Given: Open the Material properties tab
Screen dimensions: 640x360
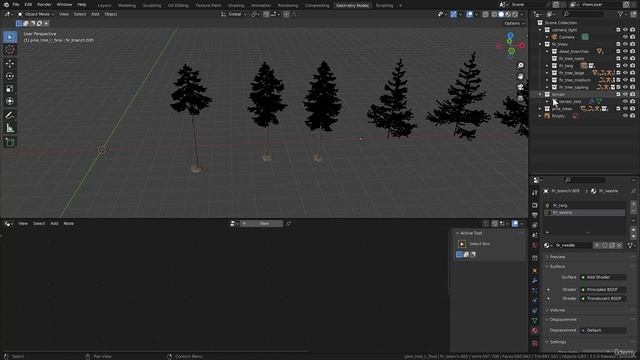Looking at the screenshot, I should (535, 331).
